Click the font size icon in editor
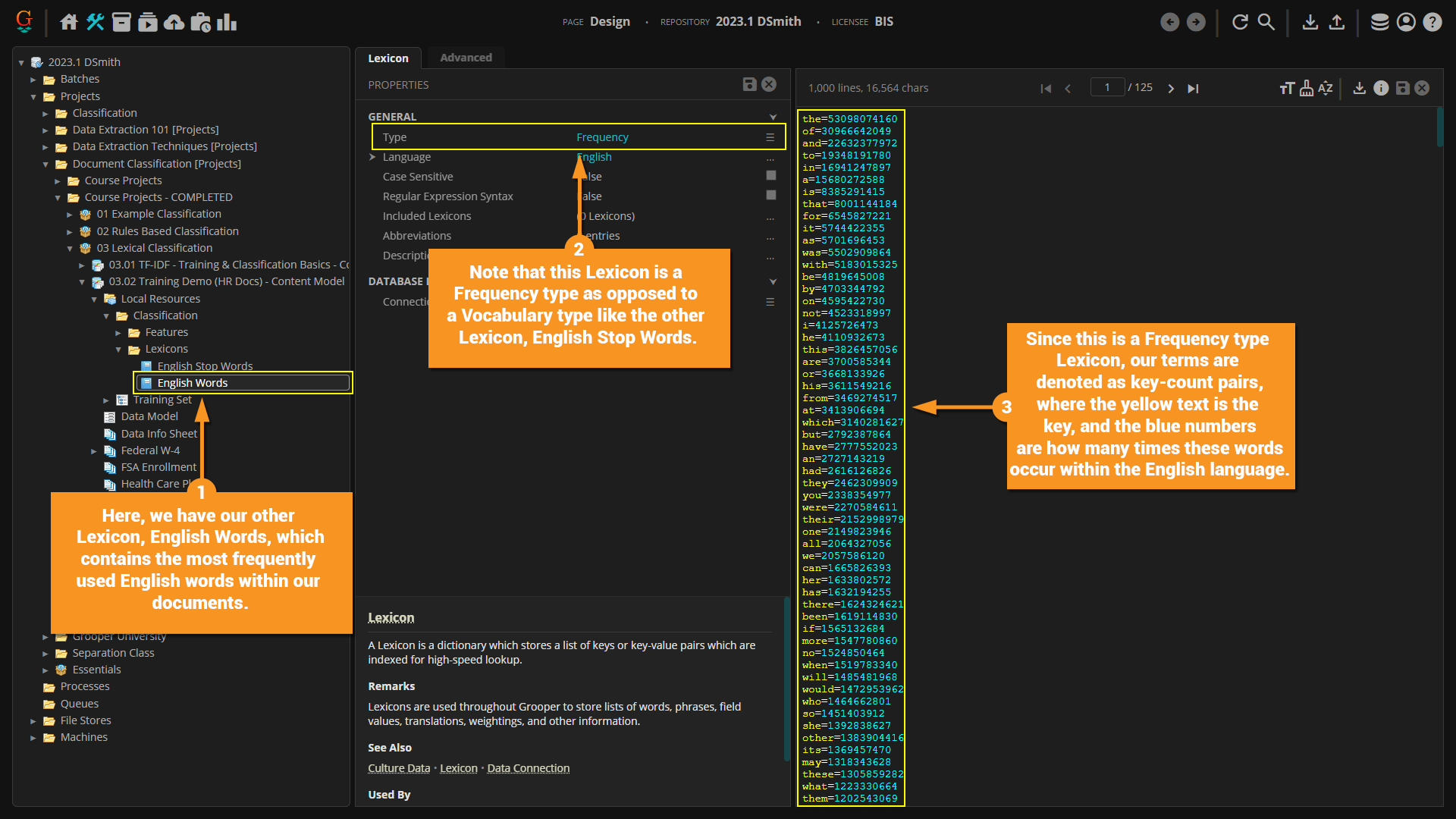Image resolution: width=1456 pixels, height=819 pixels. [1287, 88]
